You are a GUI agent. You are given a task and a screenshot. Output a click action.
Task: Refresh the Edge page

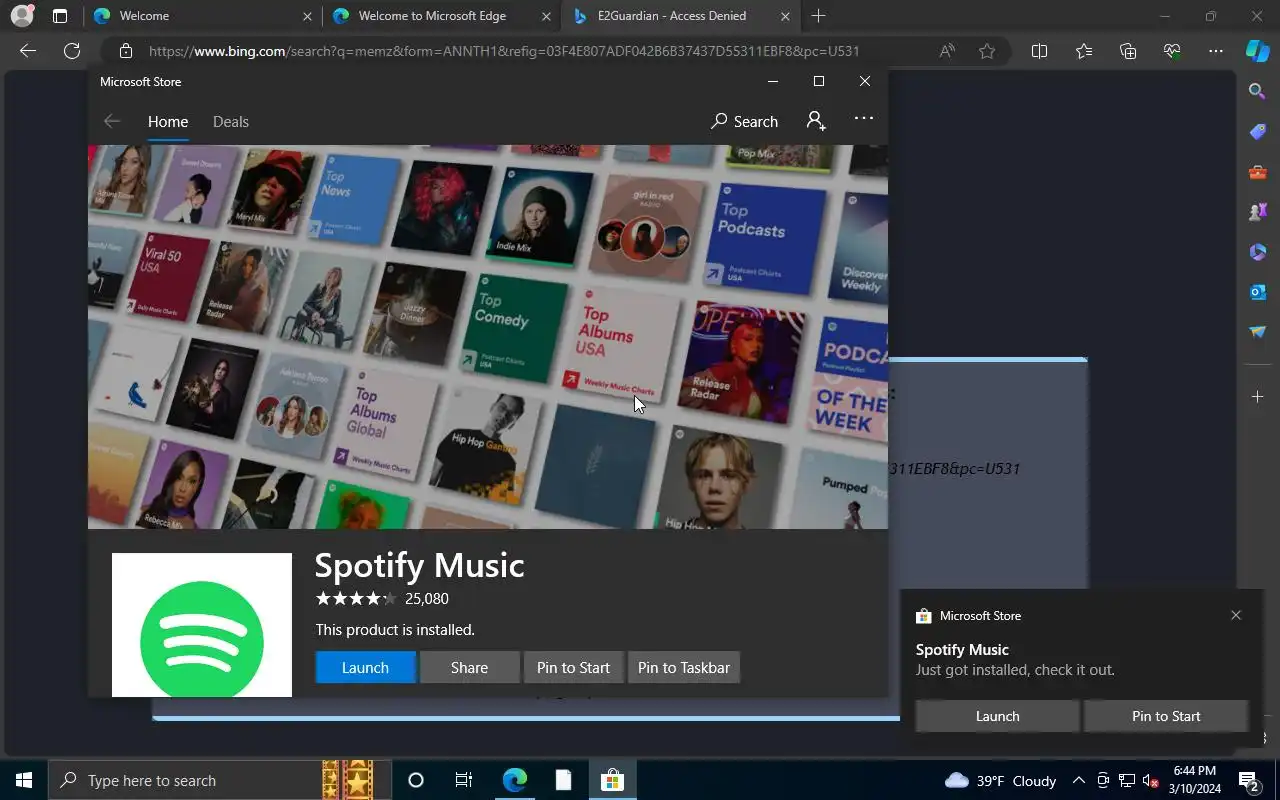coord(72,51)
